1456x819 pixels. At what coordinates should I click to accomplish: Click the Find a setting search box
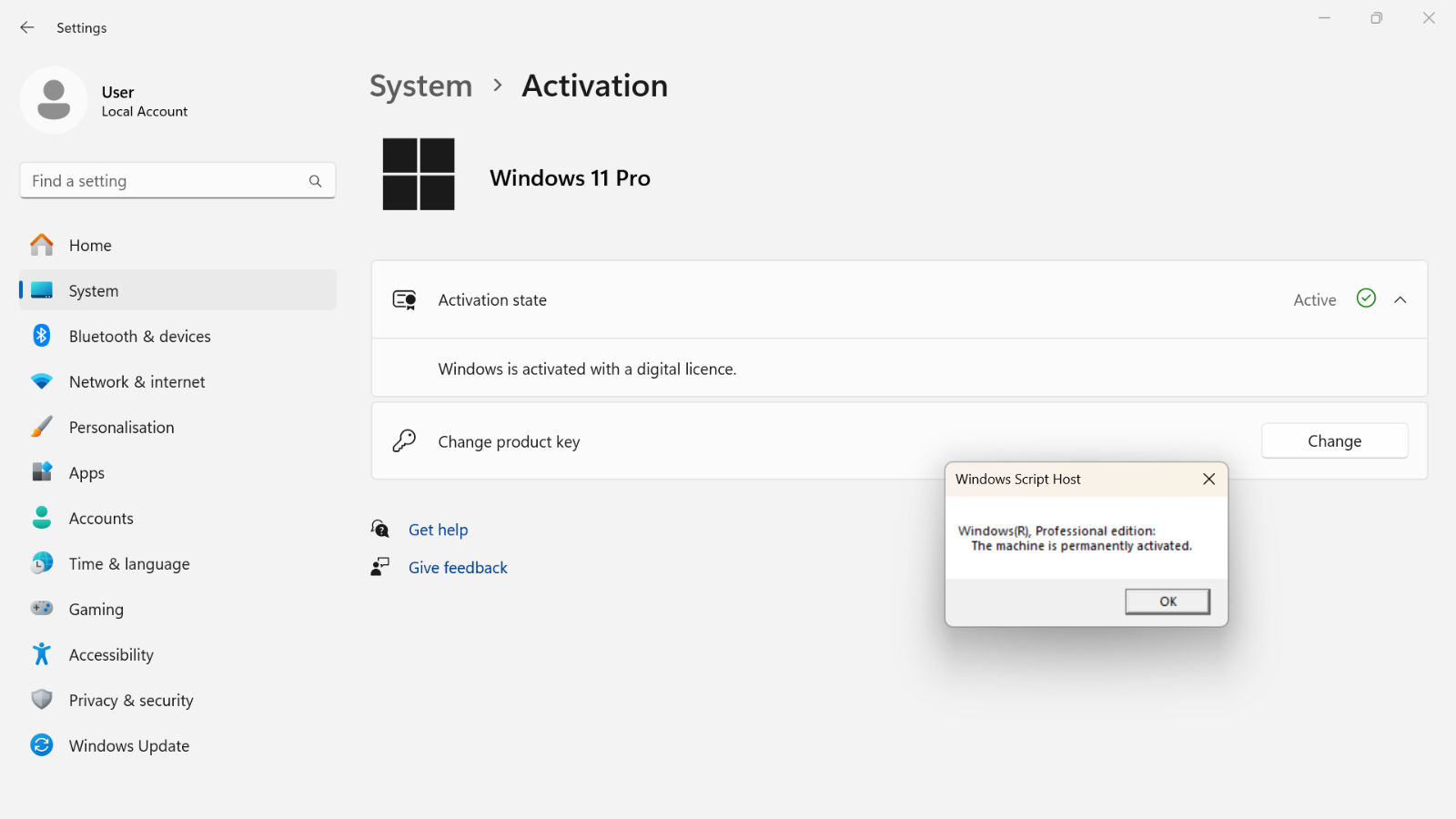pyautogui.click(x=177, y=180)
